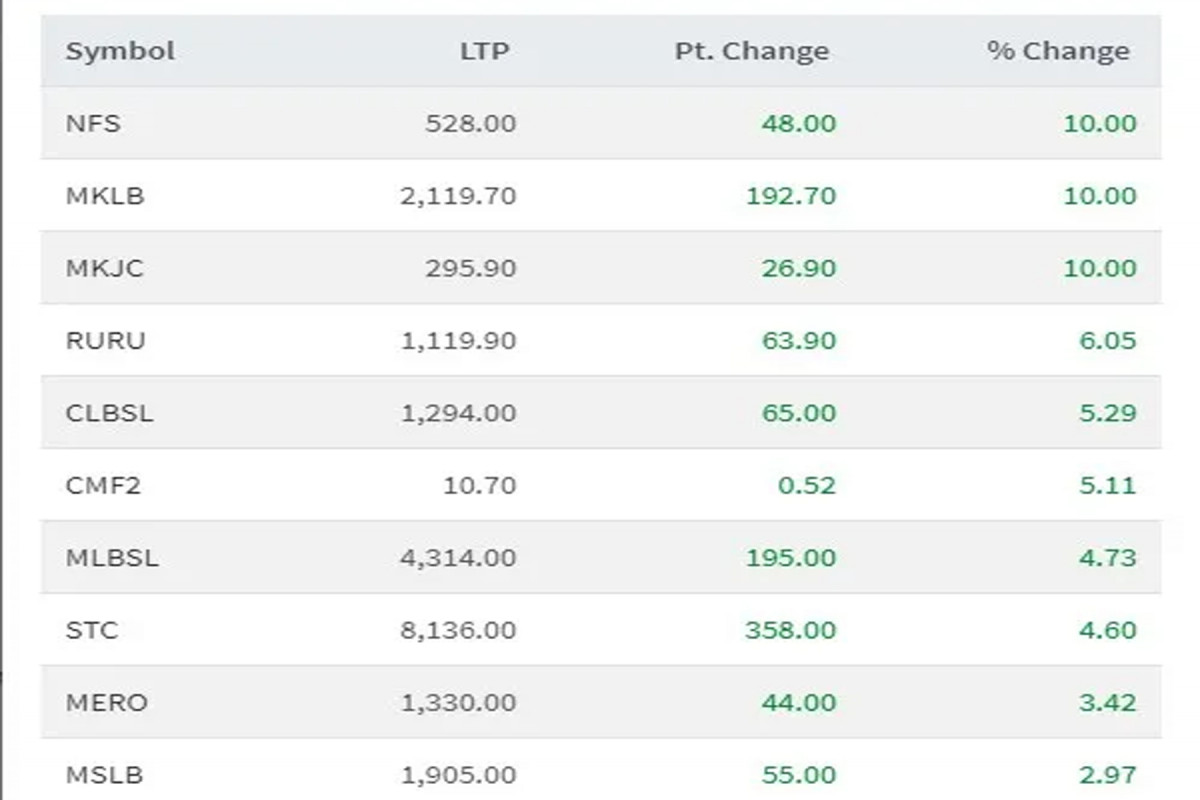Click STC's LTP value 8,136.00

(x=458, y=631)
